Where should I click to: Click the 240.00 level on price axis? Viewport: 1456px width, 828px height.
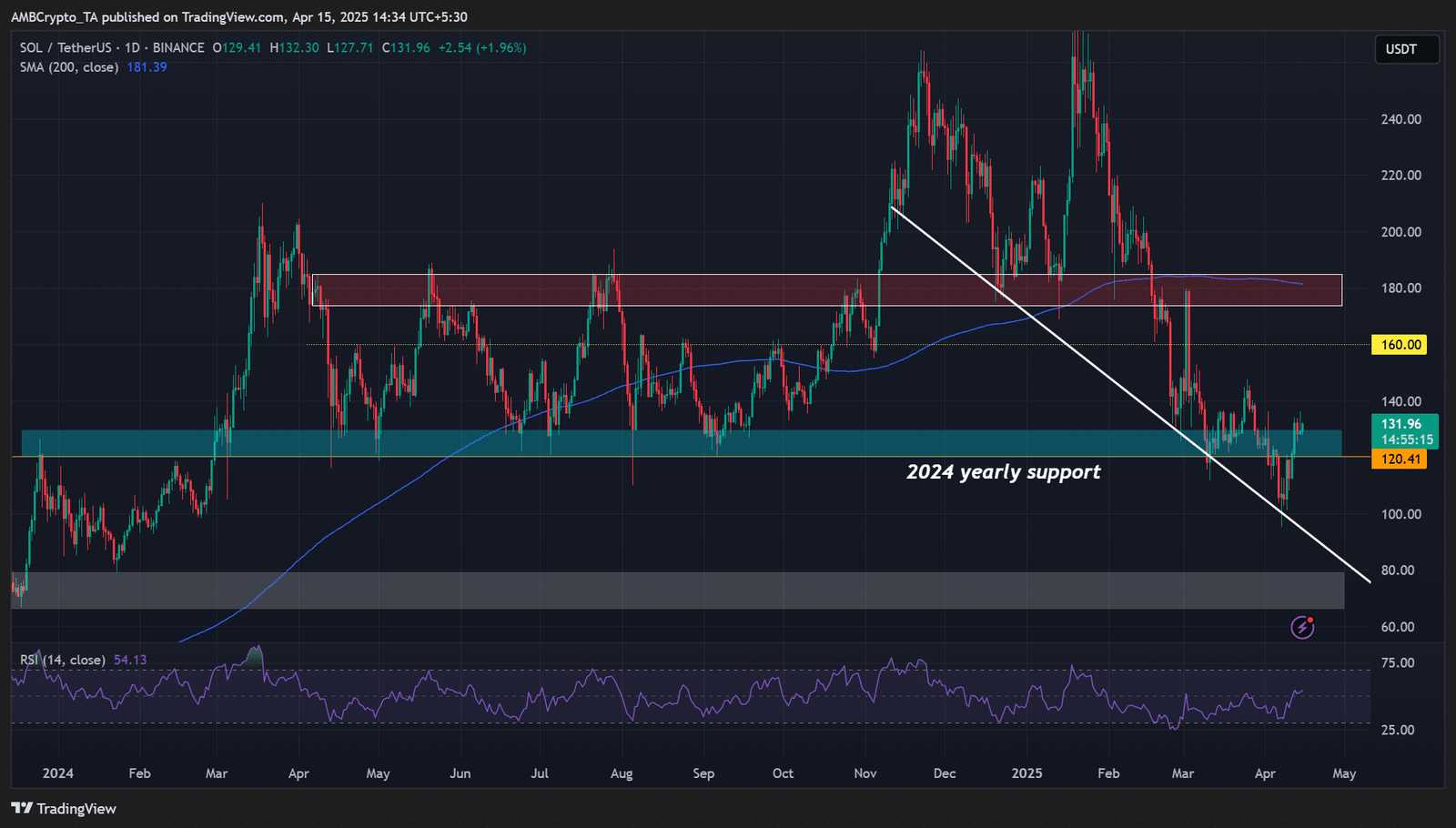coord(1400,119)
